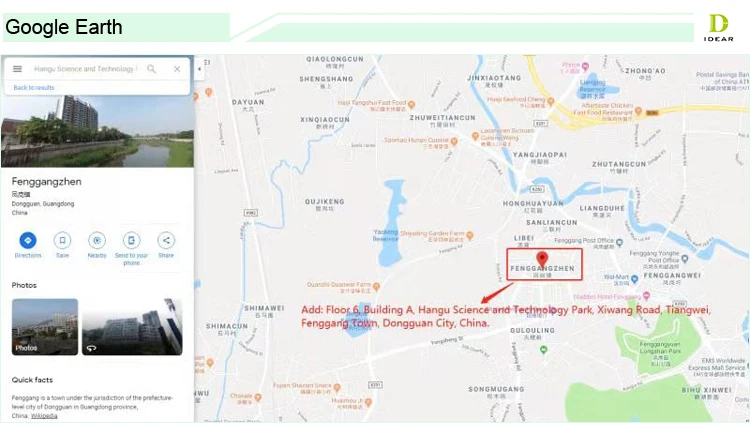750x423 pixels.
Task: Click the Hangu Science and Technology search field
Action: 85,69
